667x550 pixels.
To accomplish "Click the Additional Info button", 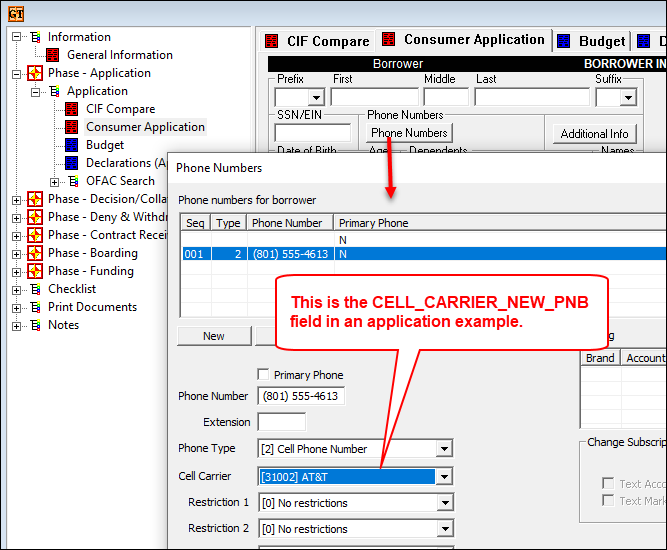I will pos(594,134).
